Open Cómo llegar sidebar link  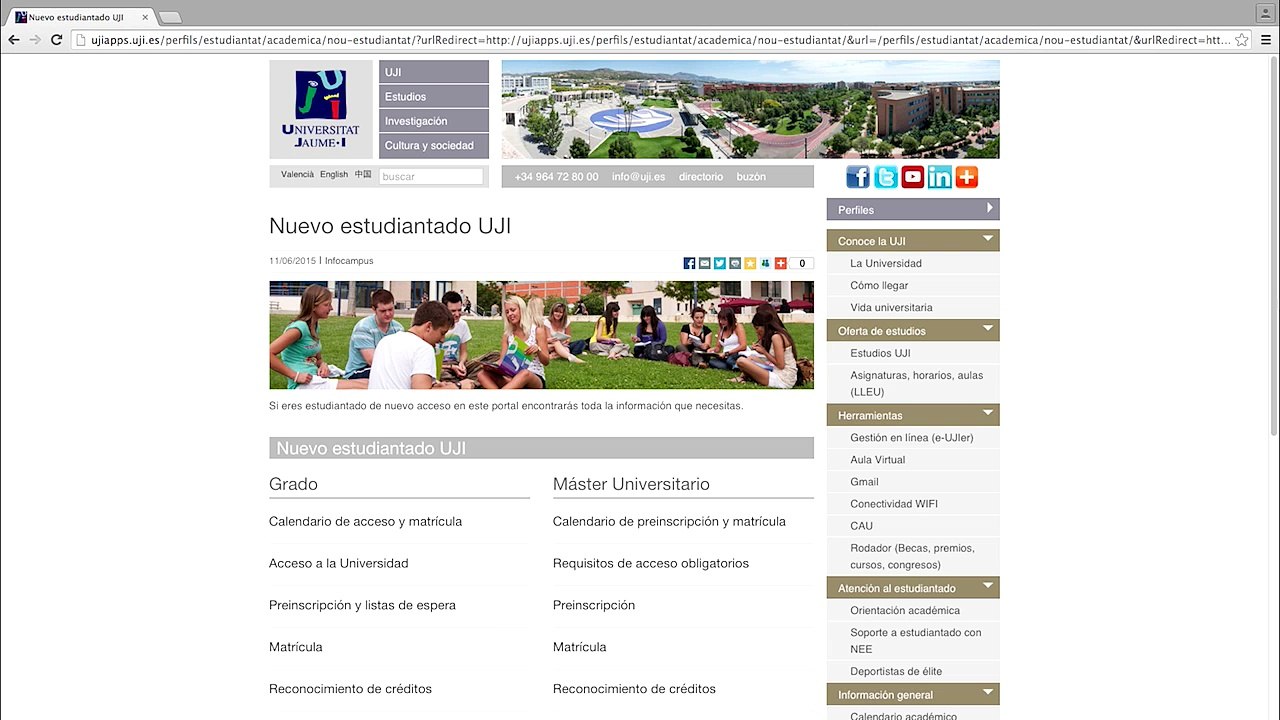click(x=879, y=285)
